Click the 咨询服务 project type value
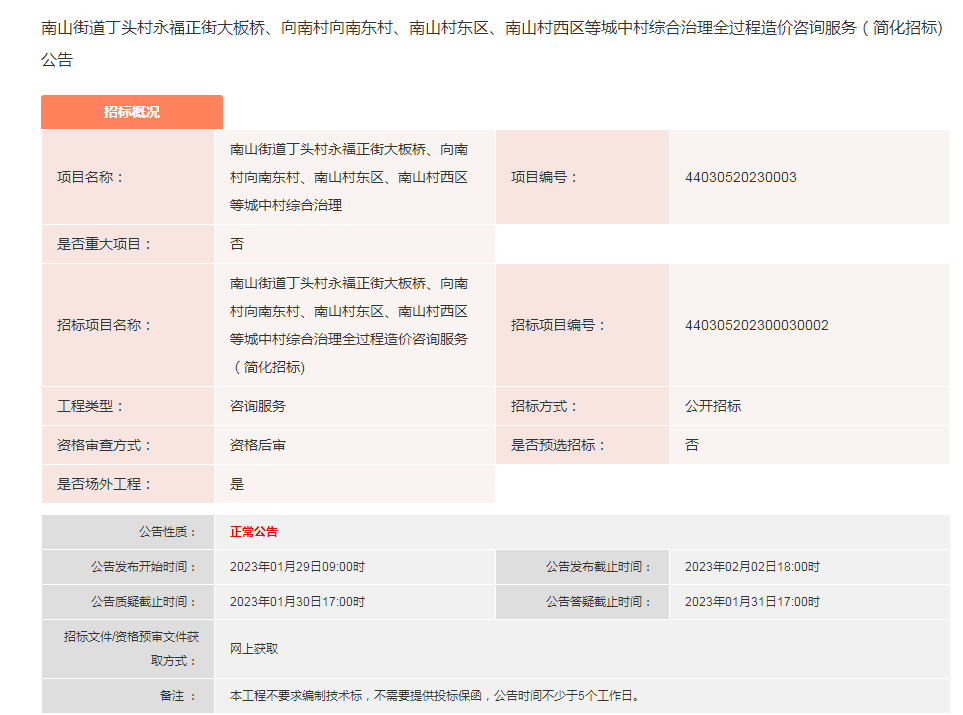The image size is (963, 715). coord(258,406)
